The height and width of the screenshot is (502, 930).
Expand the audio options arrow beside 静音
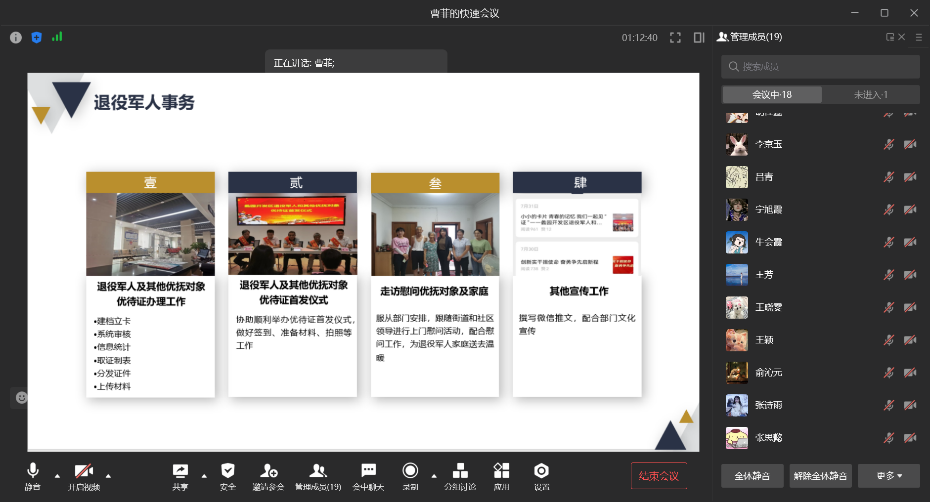57,475
